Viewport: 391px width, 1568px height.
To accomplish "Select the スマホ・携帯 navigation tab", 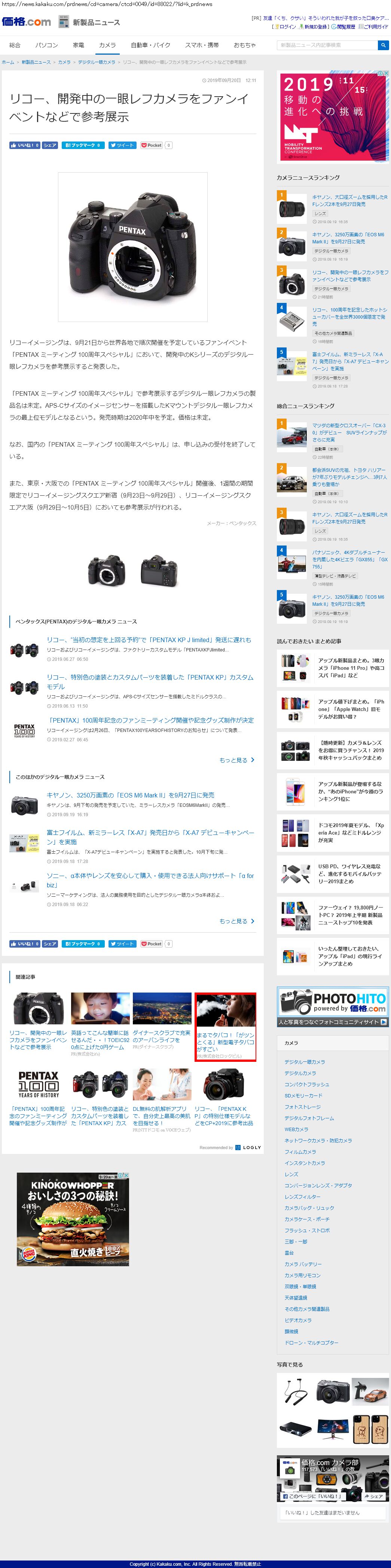I will coord(202,45).
